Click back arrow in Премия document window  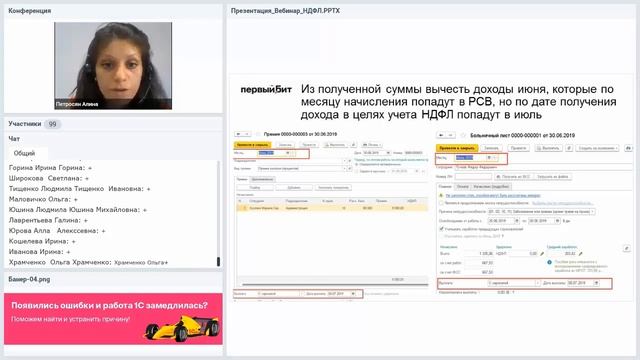tap(238, 134)
